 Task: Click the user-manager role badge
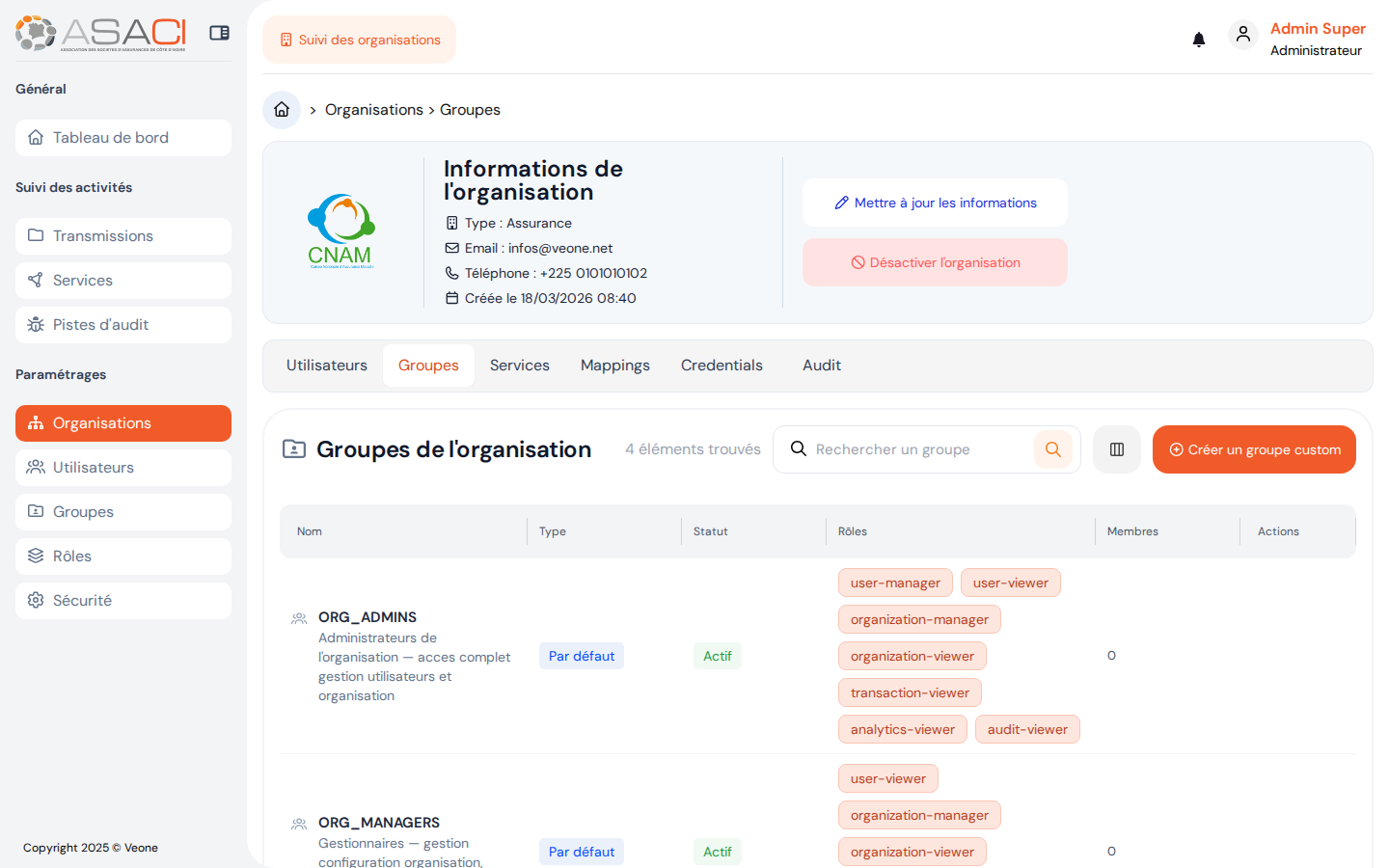click(x=895, y=583)
